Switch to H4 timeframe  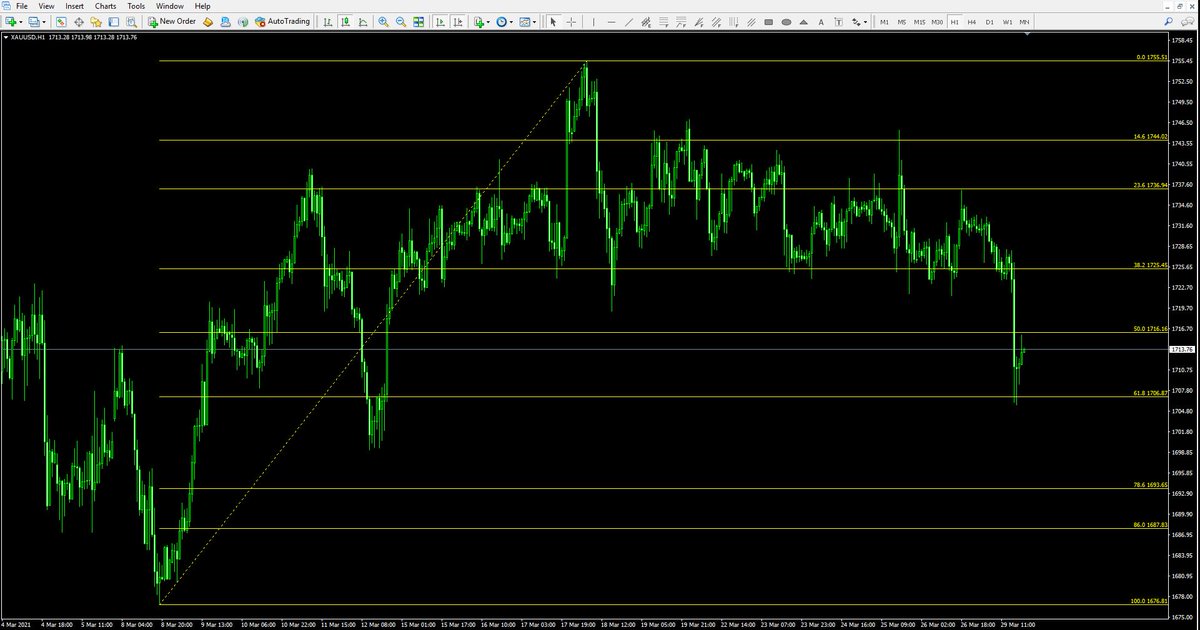(972, 21)
